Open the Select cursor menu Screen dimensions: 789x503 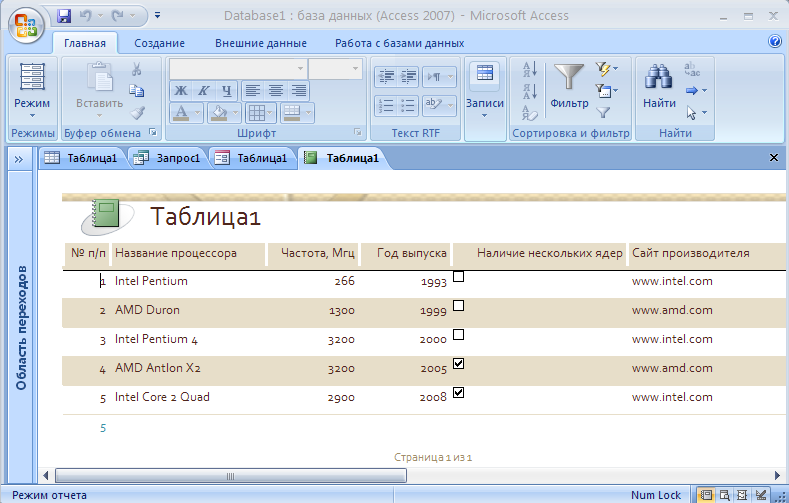(x=696, y=113)
